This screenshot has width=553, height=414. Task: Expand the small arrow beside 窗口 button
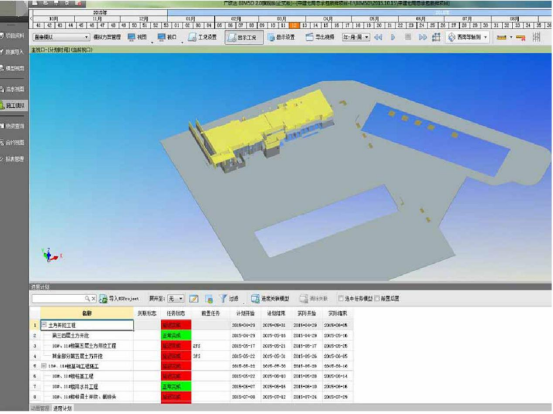(x=182, y=42)
